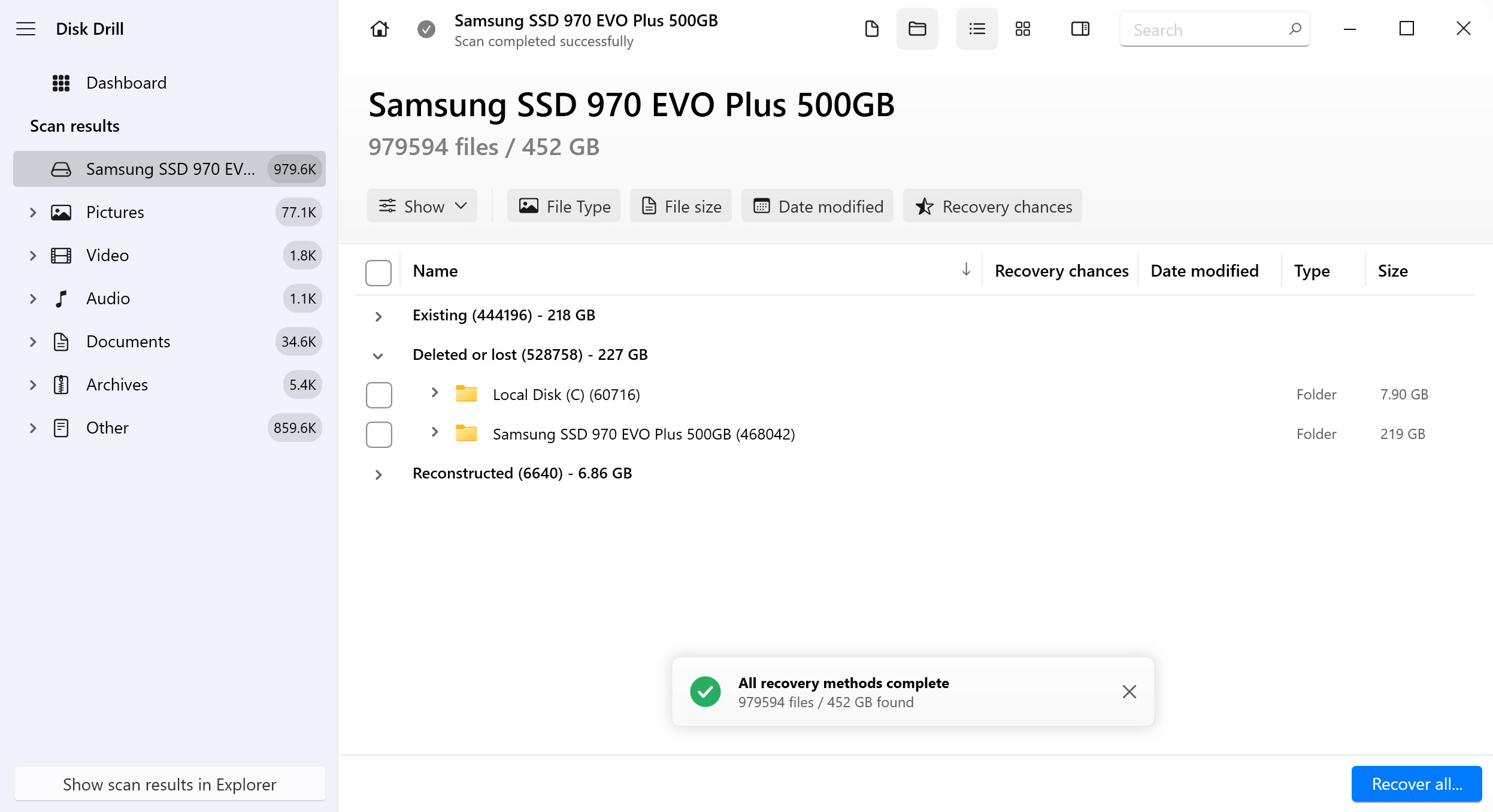Open Other category
The image size is (1493, 812).
pos(169,428)
